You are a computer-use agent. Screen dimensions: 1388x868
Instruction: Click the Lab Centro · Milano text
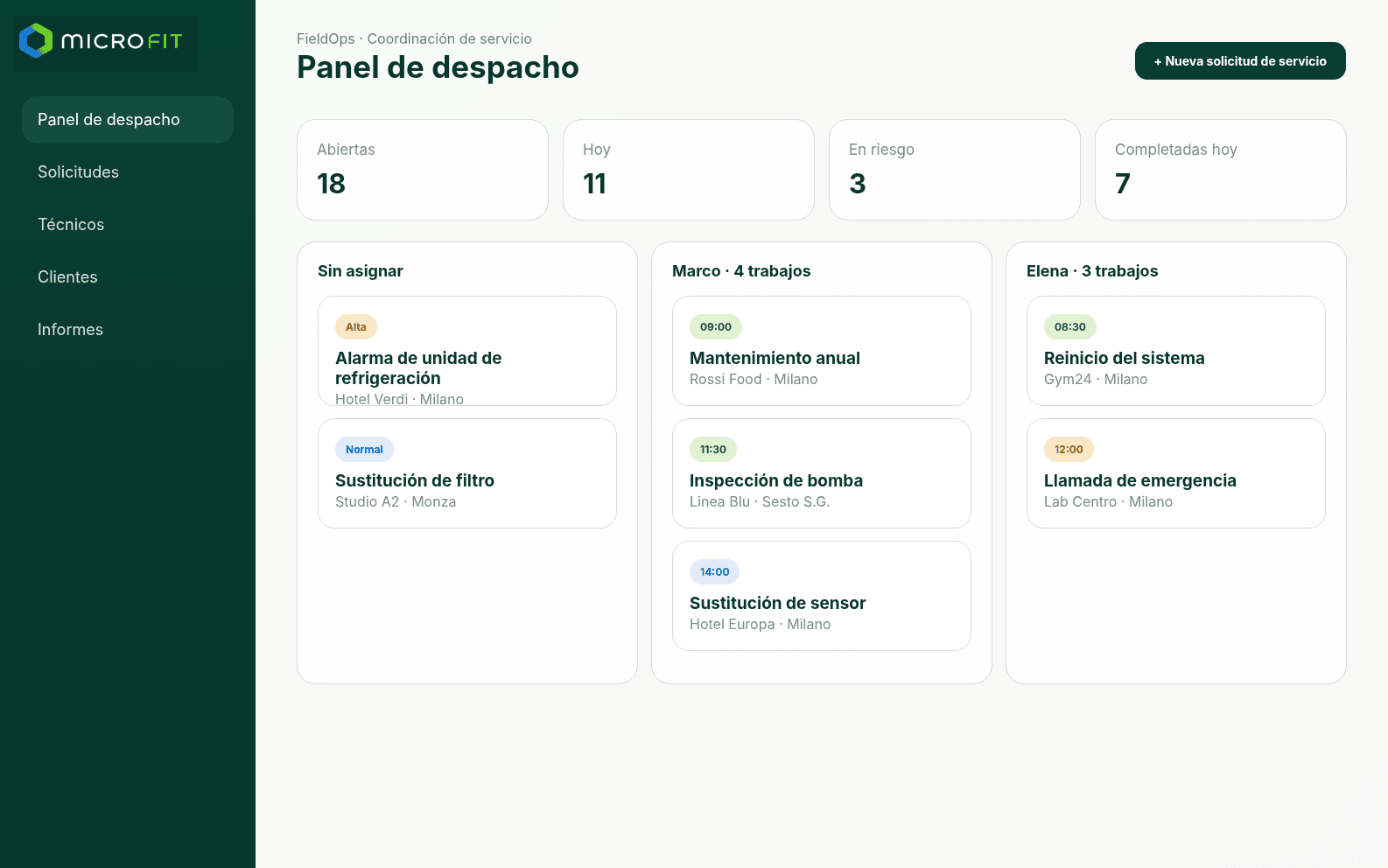1108,502
